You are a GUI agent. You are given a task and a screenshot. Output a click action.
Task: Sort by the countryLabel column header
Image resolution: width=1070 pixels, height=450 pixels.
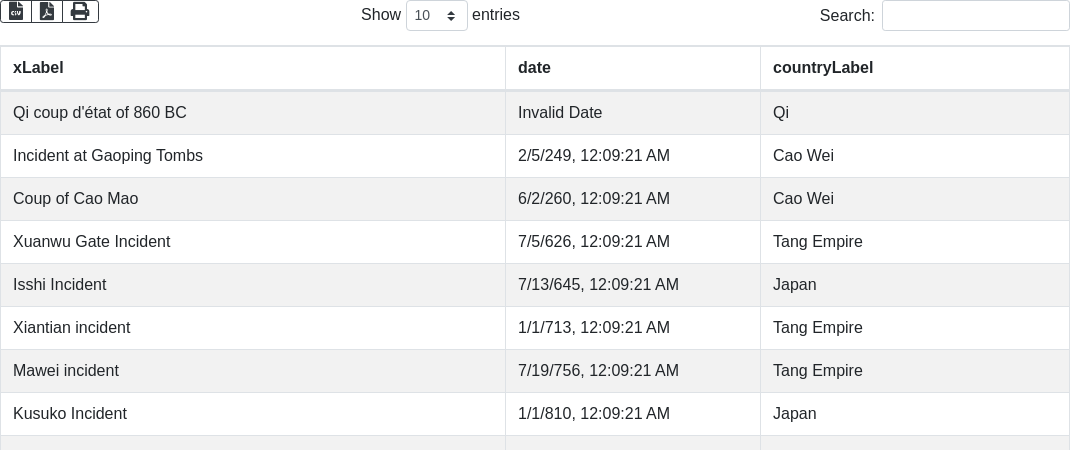click(x=822, y=68)
